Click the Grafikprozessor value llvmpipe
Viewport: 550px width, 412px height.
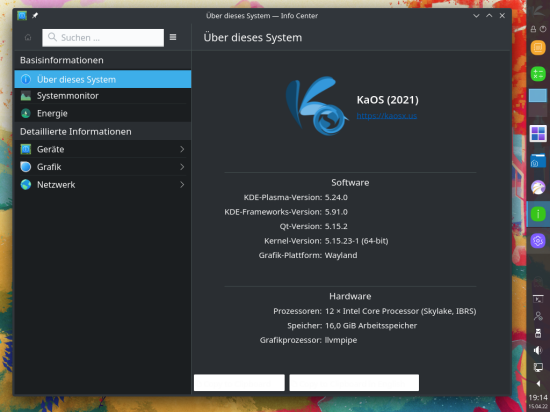coord(341,340)
